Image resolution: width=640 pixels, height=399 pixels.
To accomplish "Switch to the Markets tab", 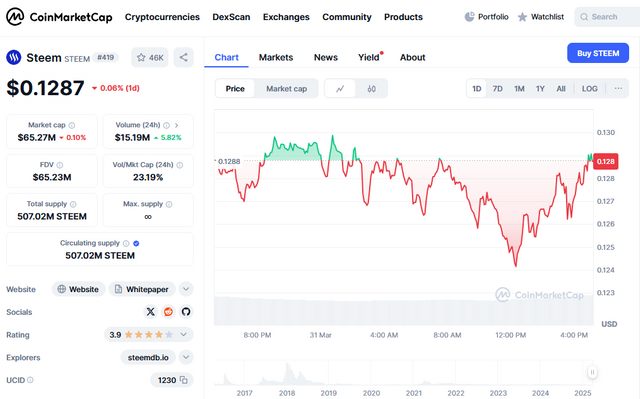I will 276,58.
